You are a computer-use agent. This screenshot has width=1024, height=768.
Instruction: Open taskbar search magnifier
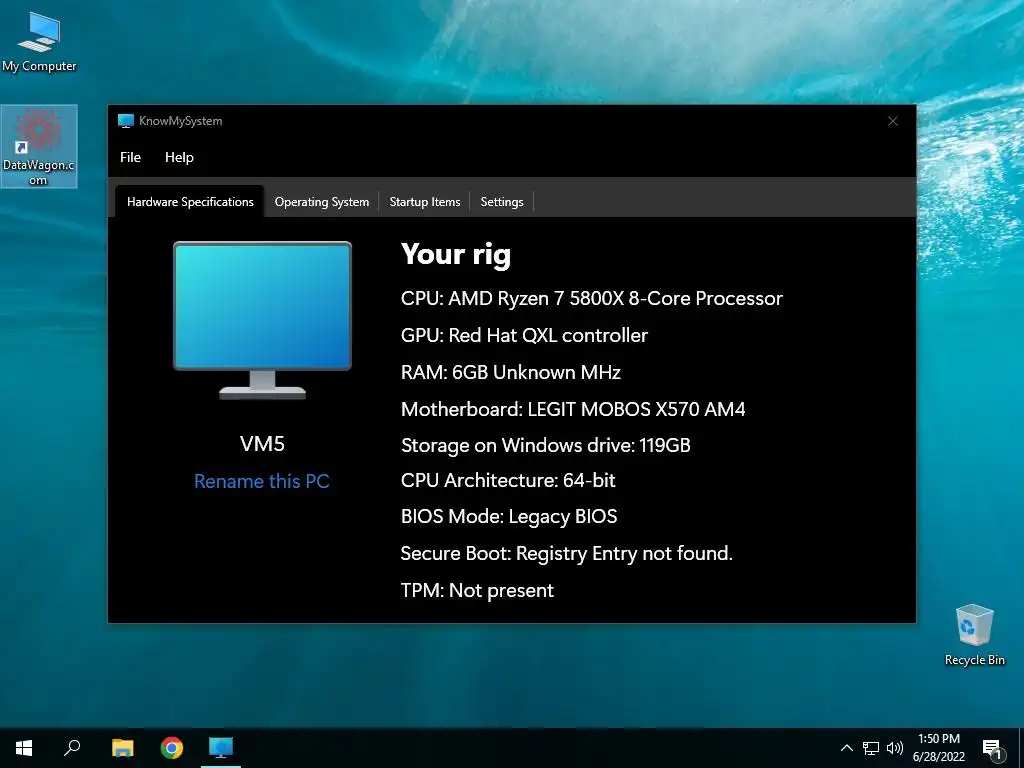[72, 748]
